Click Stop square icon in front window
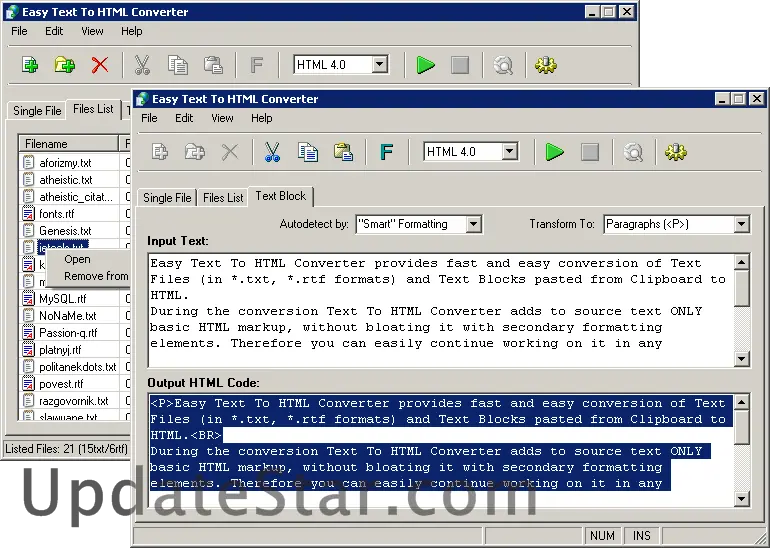The image size is (770, 548). coord(590,152)
